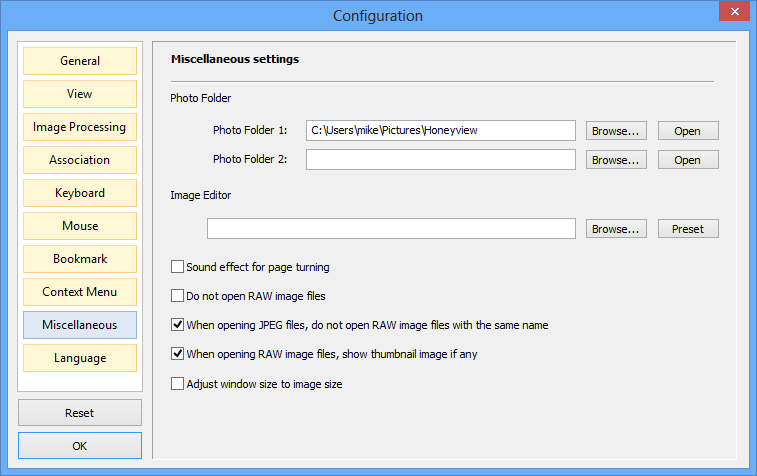The width and height of the screenshot is (757, 476).
Task: Switch to the View tab
Action: pos(80,94)
